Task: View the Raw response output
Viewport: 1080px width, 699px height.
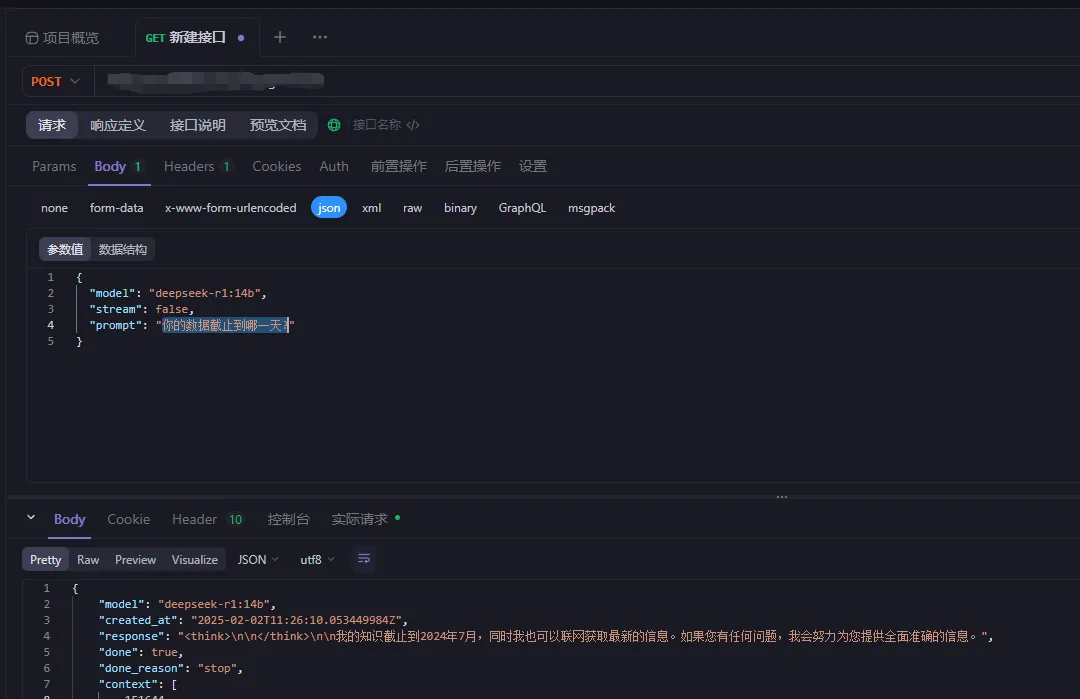Action: pos(87,560)
